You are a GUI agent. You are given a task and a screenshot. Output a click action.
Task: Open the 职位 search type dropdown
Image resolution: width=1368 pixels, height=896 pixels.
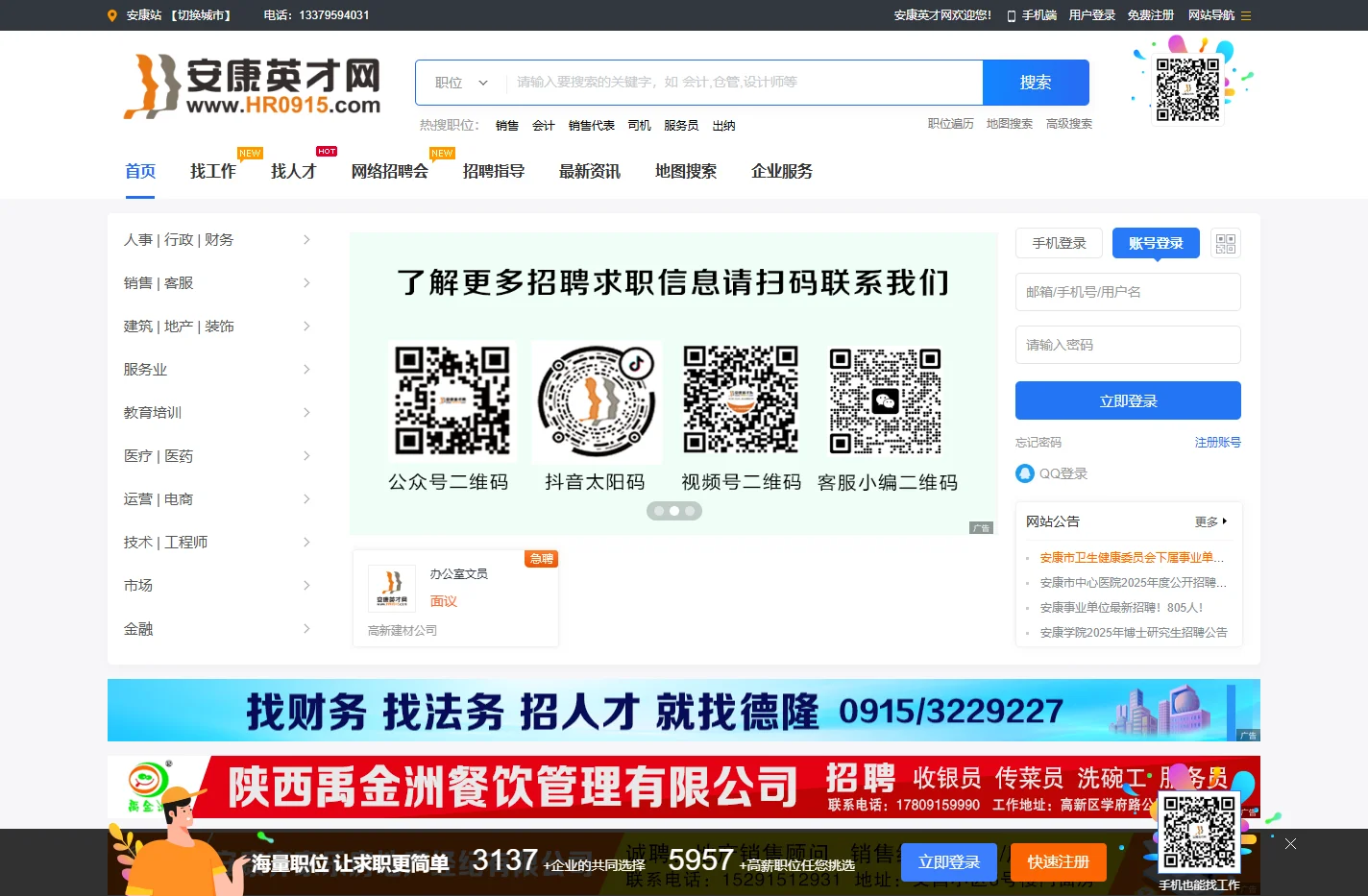pyautogui.click(x=461, y=83)
